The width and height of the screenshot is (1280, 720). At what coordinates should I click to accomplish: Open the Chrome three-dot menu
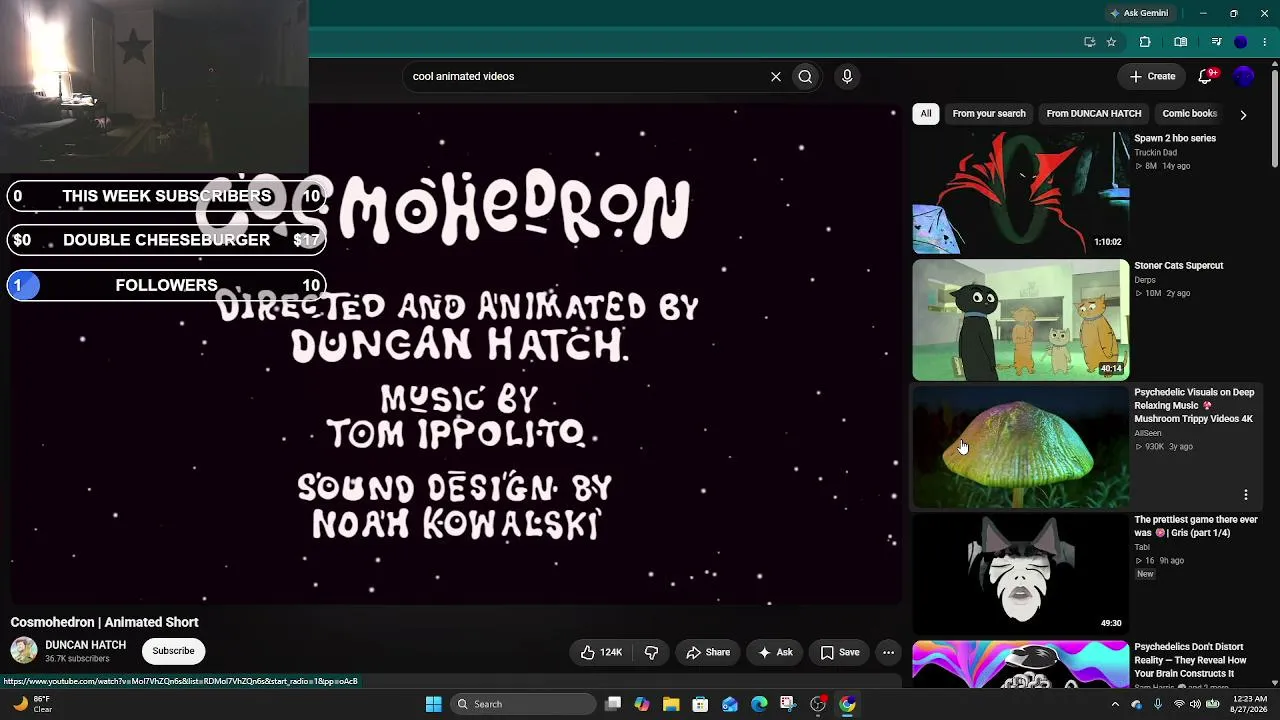[1265, 42]
